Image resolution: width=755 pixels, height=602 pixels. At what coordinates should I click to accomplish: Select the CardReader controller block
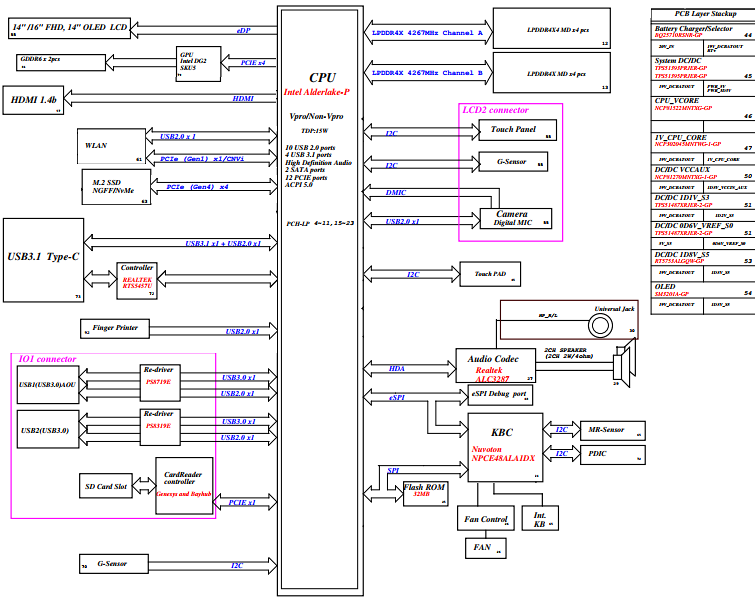[184, 485]
